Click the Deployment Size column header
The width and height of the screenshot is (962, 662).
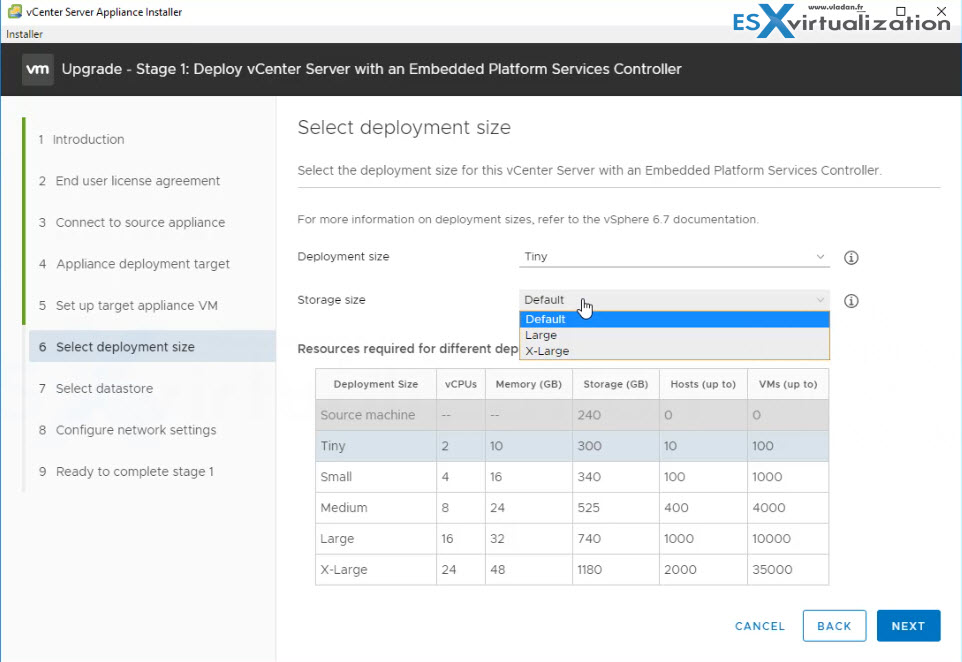375,384
